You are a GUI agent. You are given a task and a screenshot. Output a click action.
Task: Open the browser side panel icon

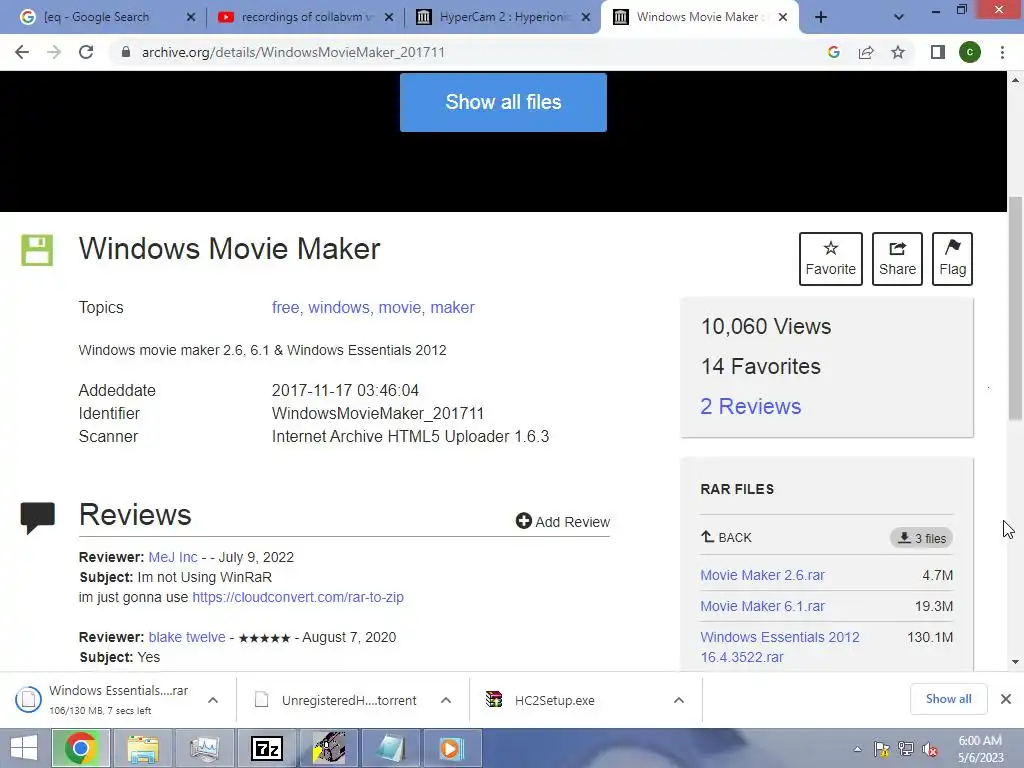pos(938,52)
